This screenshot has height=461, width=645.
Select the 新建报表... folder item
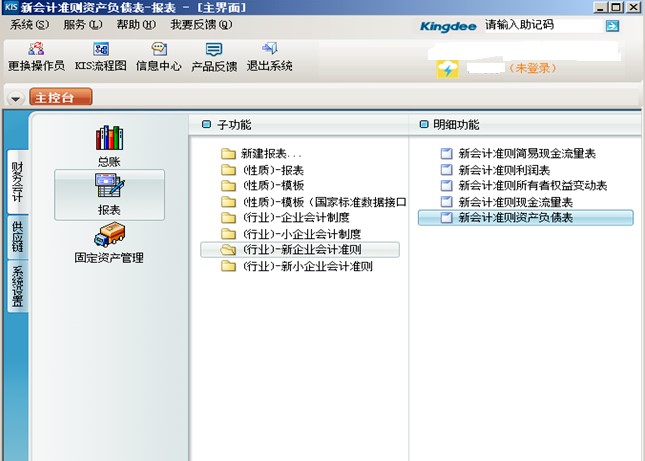(x=270, y=154)
